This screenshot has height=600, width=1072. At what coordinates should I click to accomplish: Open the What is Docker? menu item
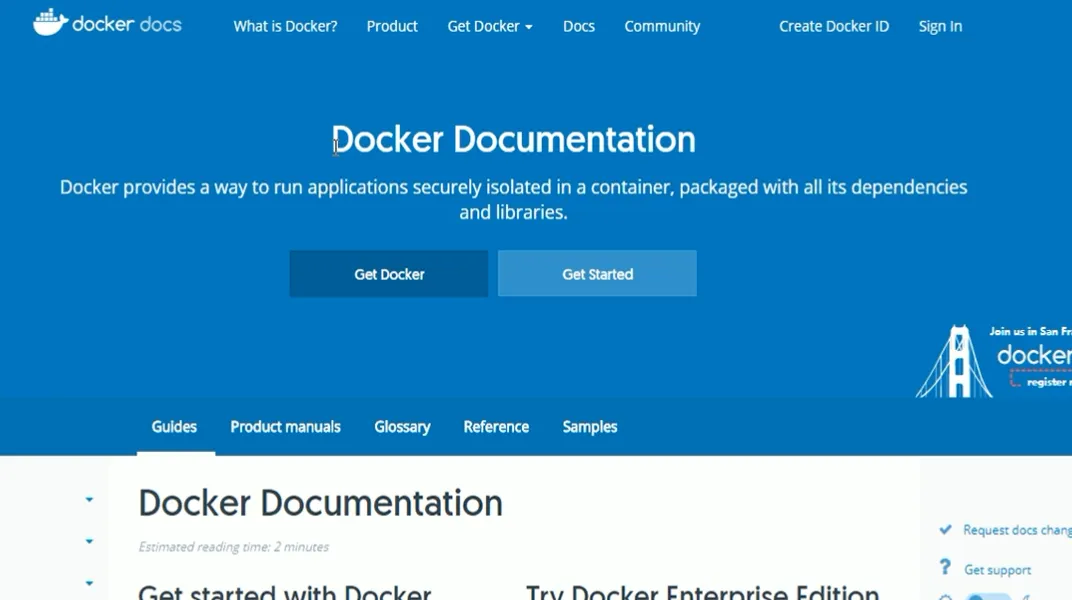[x=285, y=26]
